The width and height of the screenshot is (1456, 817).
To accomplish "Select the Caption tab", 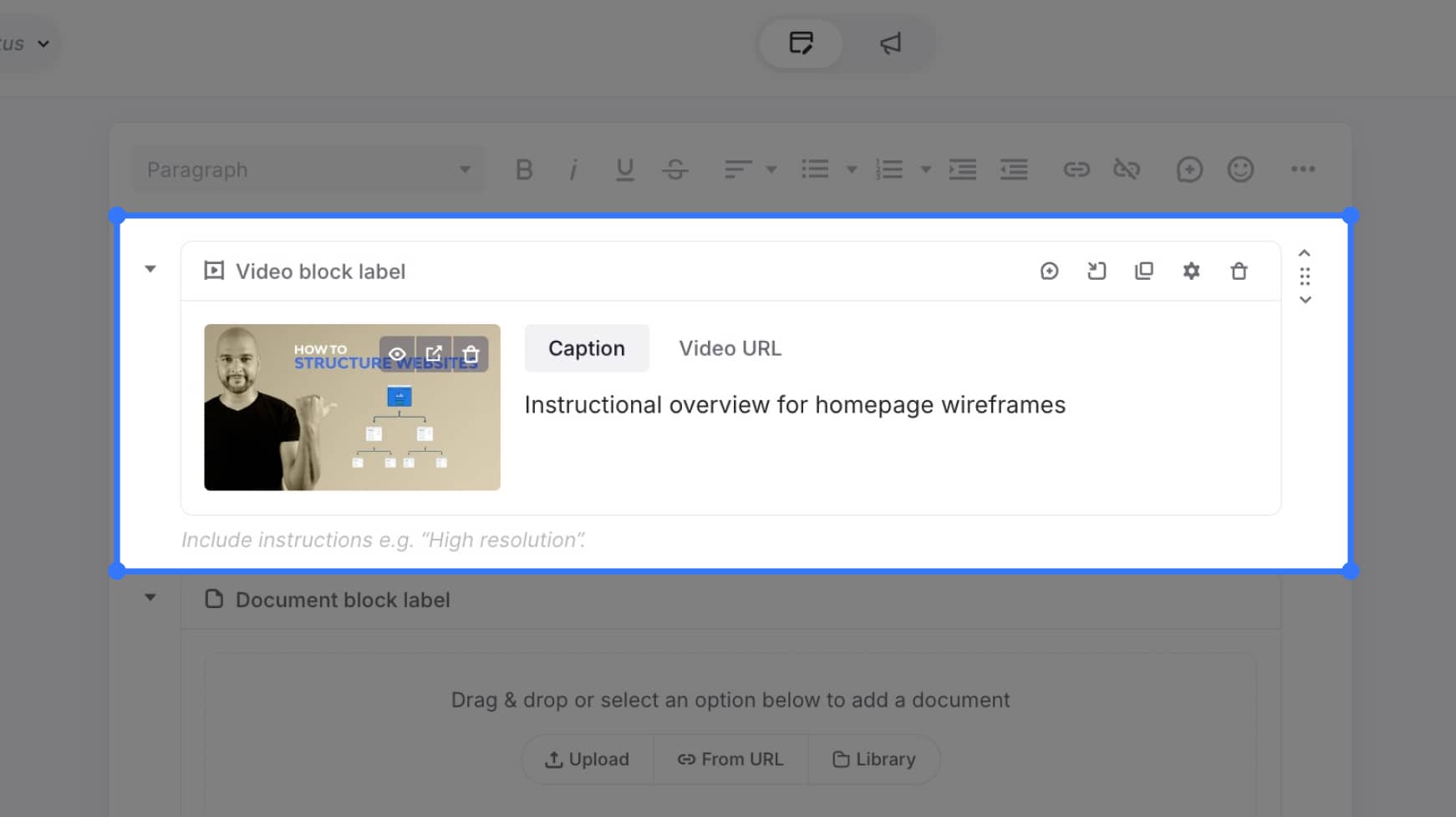I will pos(587,348).
